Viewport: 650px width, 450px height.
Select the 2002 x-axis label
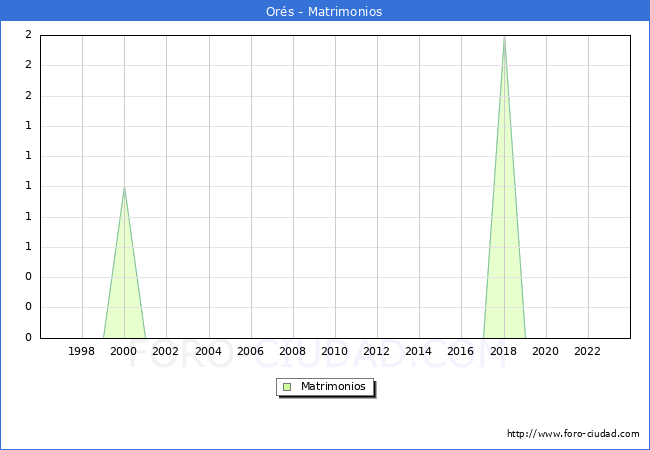click(x=166, y=351)
